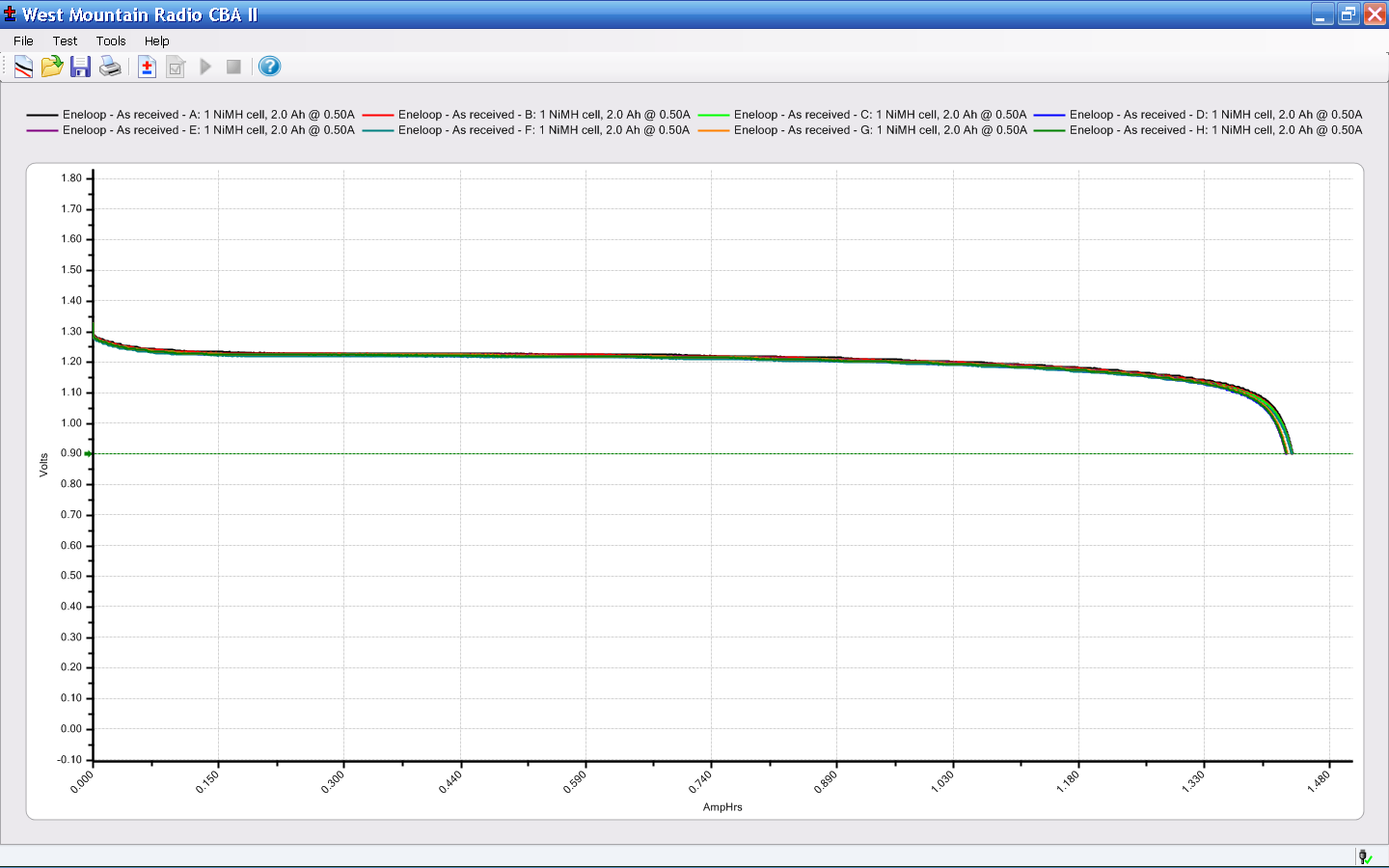Viewport: 1389px width, 868px height.
Task: Click the West Mountain Radio title bar icon
Action: tap(11, 14)
